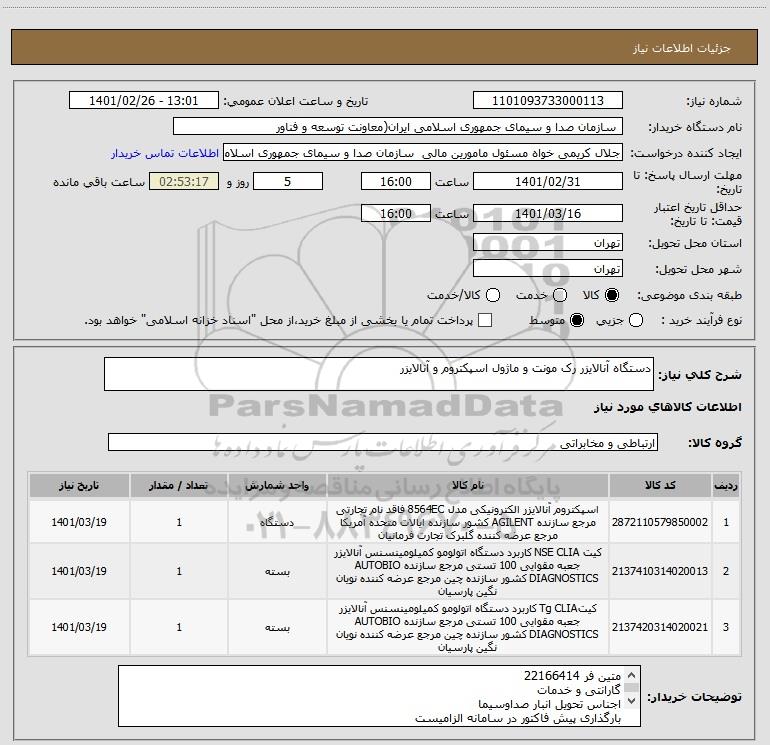Click ردیف column header
Image resolution: width=770 pixels, height=745 pixels.
[726, 485]
